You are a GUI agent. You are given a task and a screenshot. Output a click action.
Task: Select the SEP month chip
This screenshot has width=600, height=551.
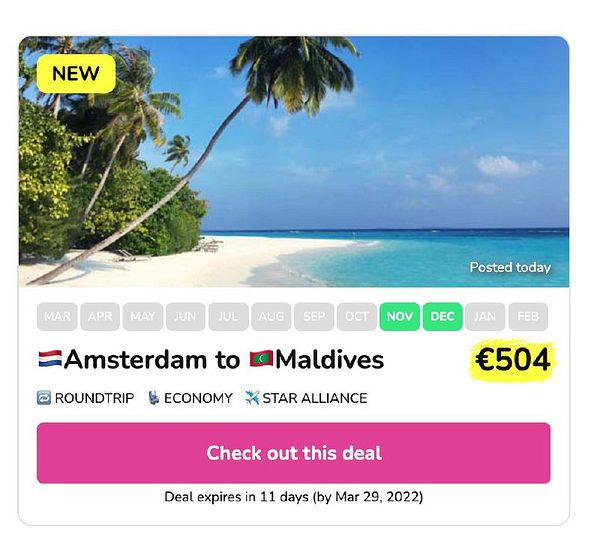314,317
